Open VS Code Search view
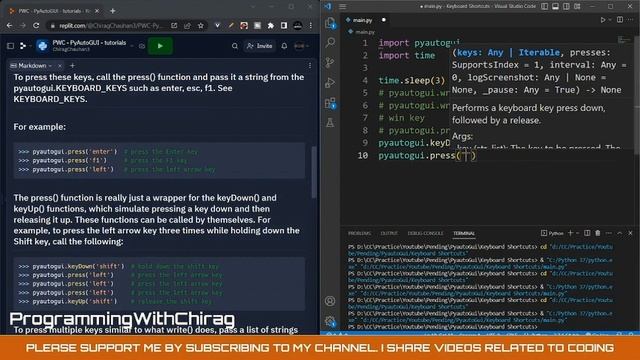The width and height of the screenshot is (640, 360). click(330, 42)
